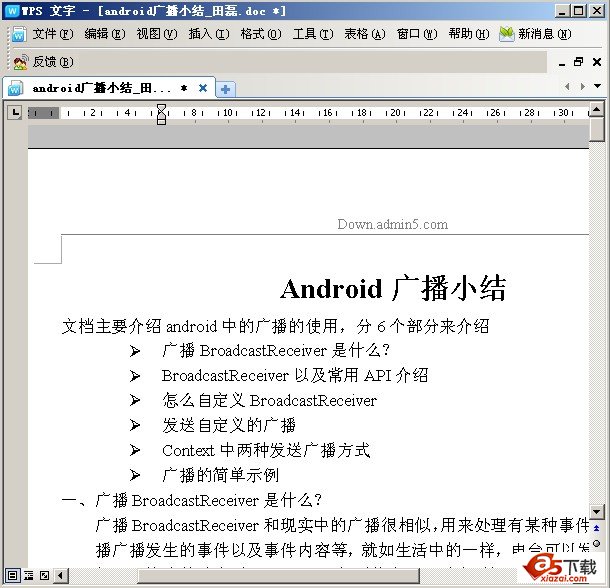Click bullet 怎么自定义 BroadcastReceiver
This screenshot has height=588, width=610.
(270, 400)
